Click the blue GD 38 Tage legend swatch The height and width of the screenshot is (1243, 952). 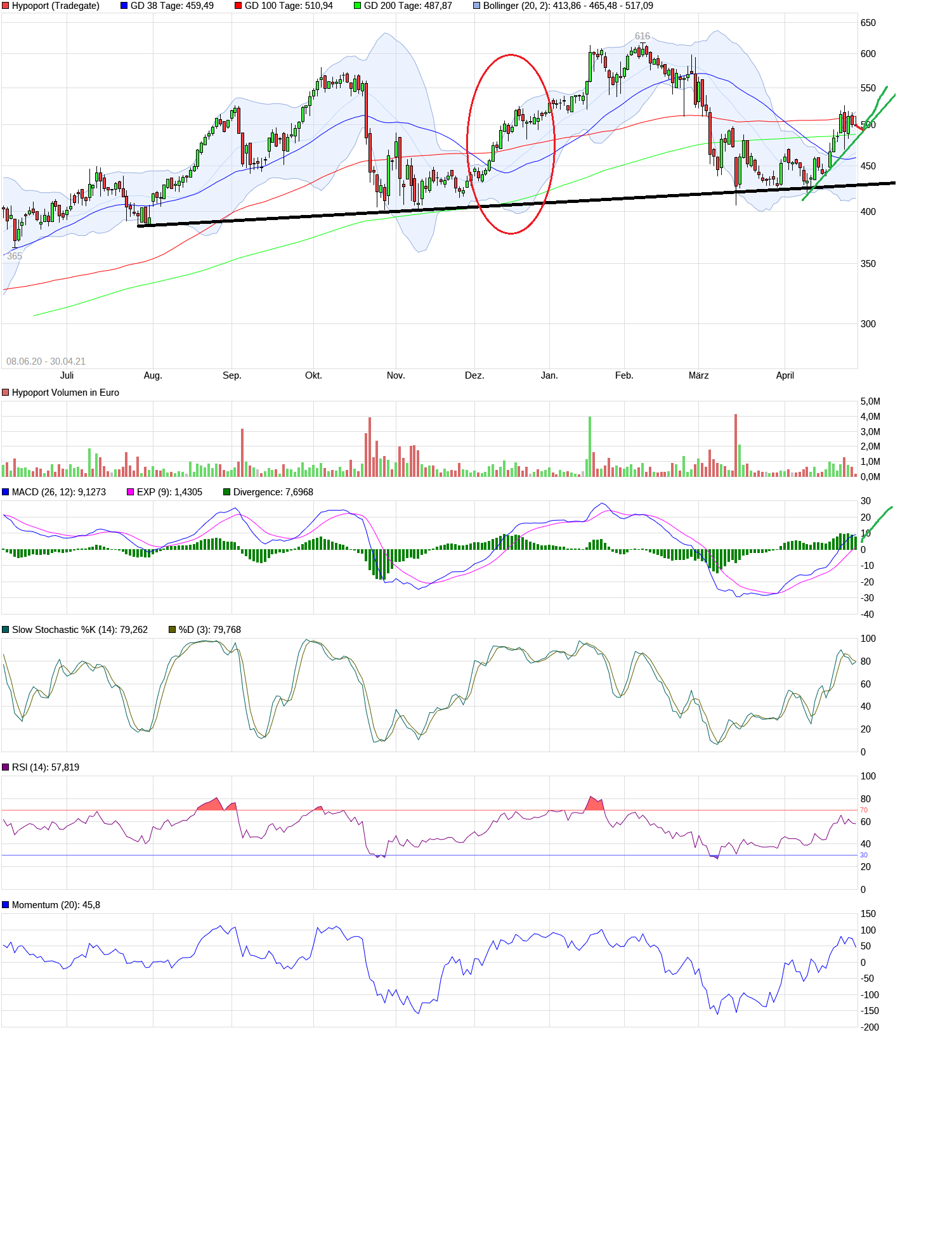click(x=124, y=6)
